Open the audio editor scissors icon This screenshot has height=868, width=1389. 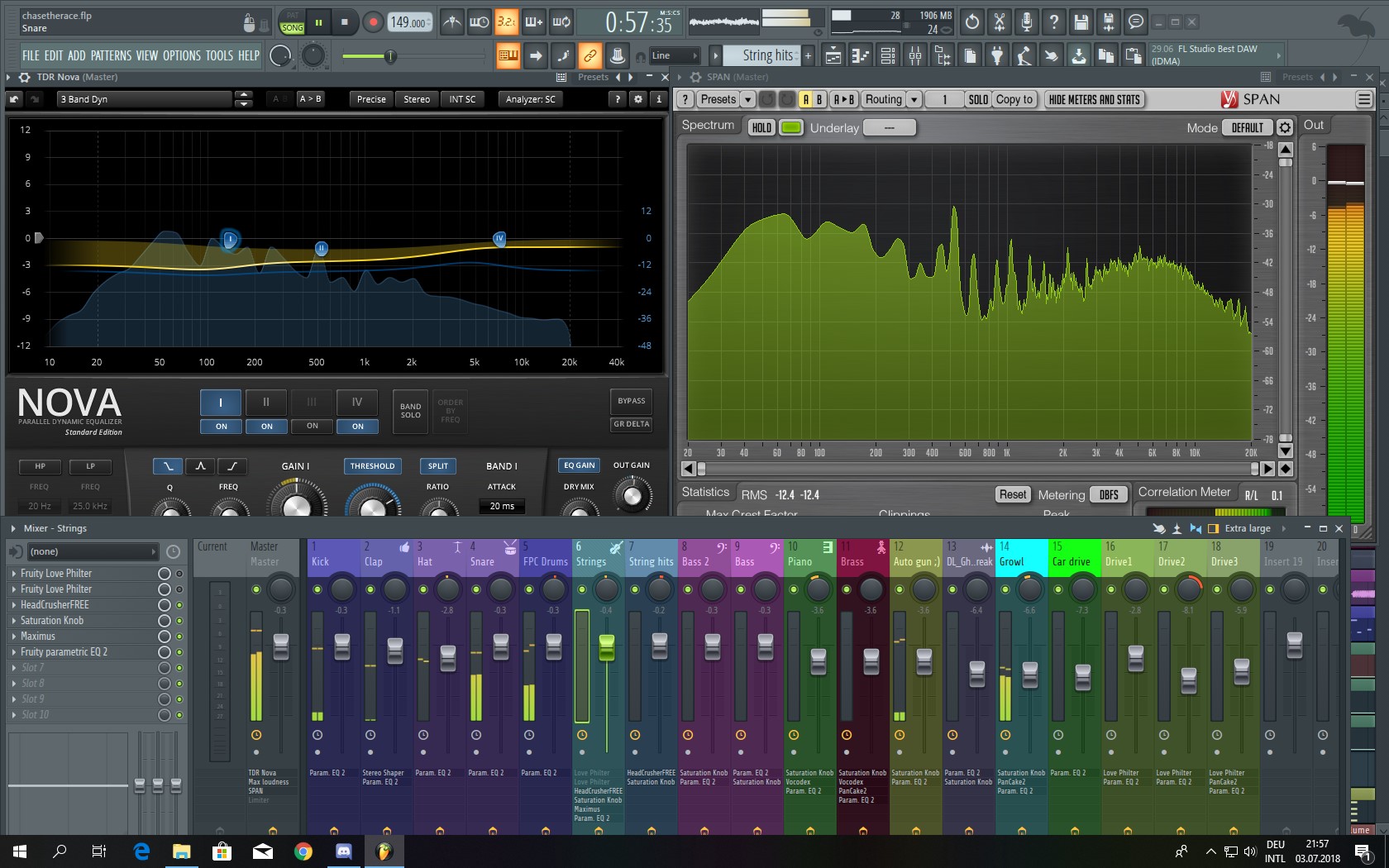pos(1000,22)
